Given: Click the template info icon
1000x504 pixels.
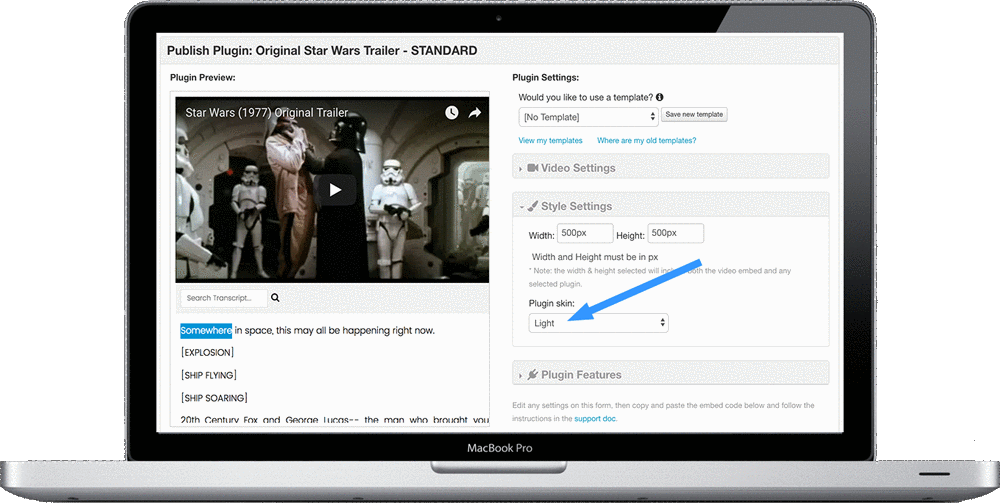Looking at the screenshot, I should [x=659, y=98].
